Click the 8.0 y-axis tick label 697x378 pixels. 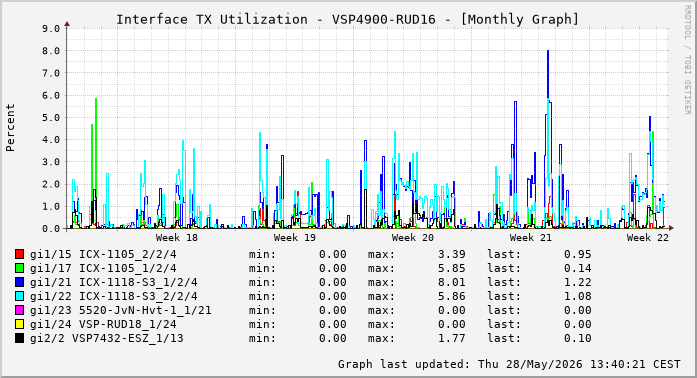coord(51,51)
